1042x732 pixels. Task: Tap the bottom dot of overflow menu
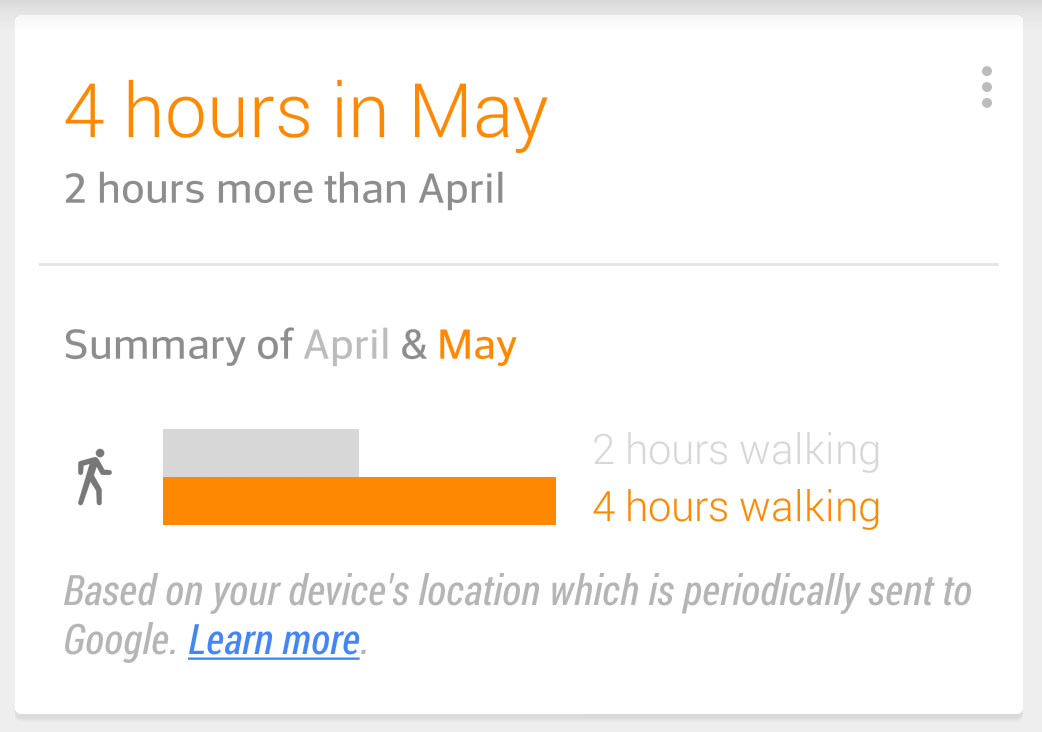coord(987,103)
